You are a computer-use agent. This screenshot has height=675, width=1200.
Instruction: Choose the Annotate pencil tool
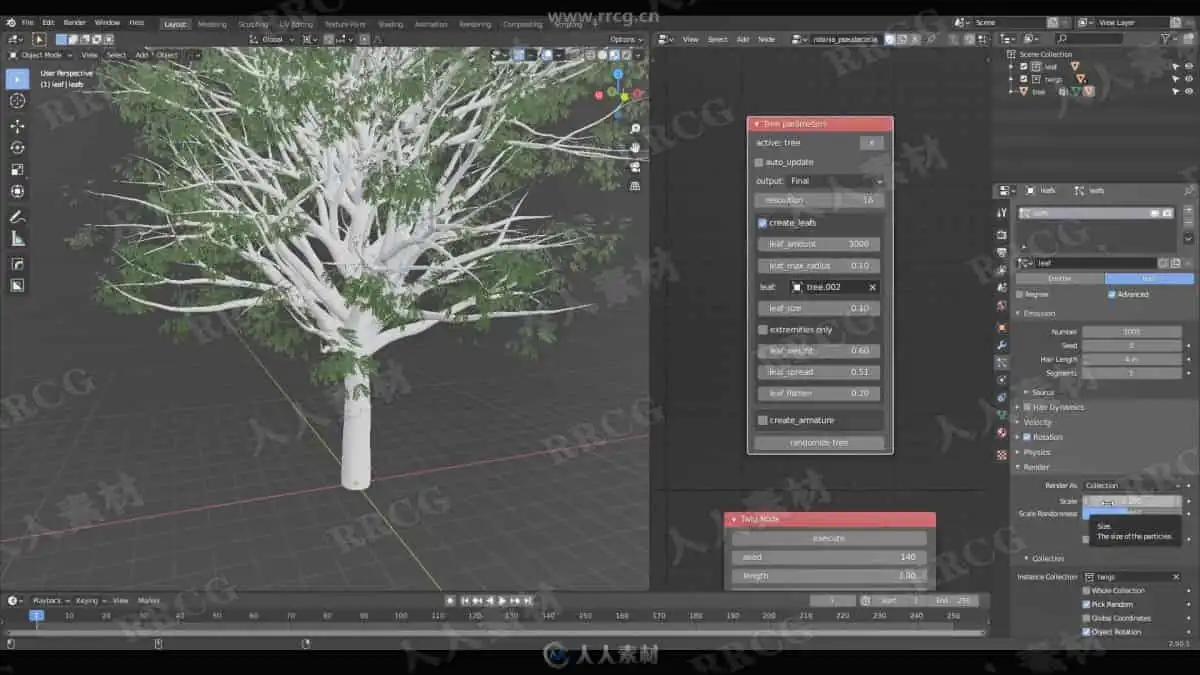17,217
